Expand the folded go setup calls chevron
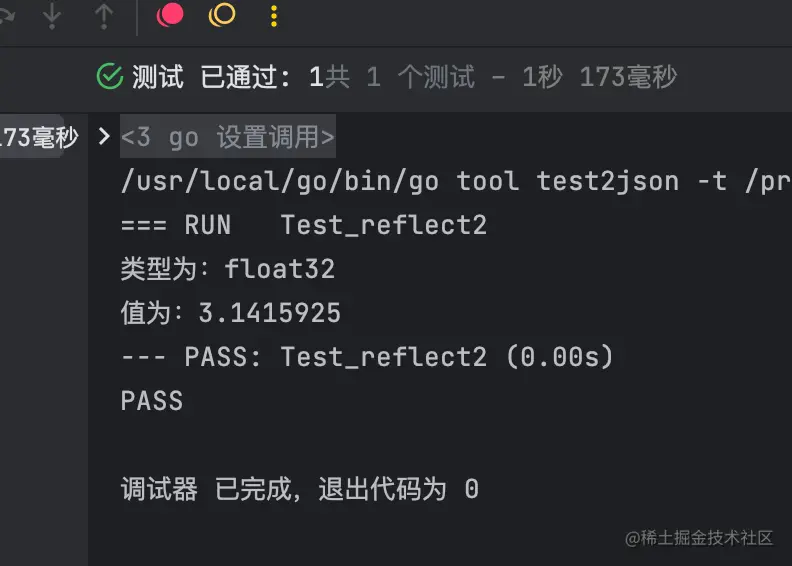 (x=104, y=136)
